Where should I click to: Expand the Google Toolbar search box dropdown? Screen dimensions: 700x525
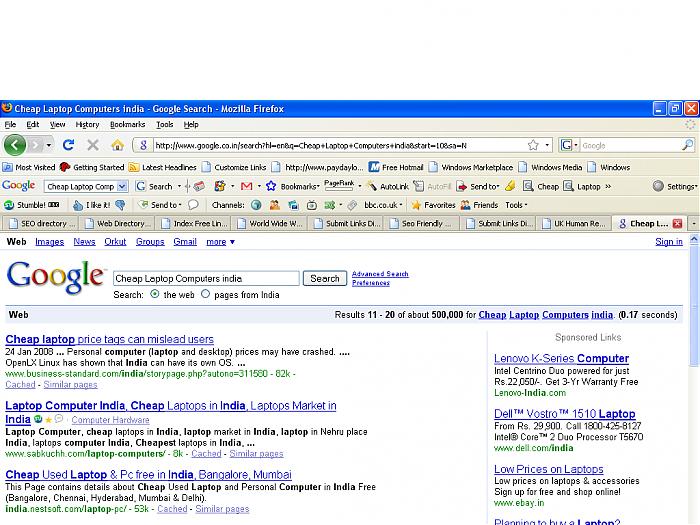(x=122, y=186)
